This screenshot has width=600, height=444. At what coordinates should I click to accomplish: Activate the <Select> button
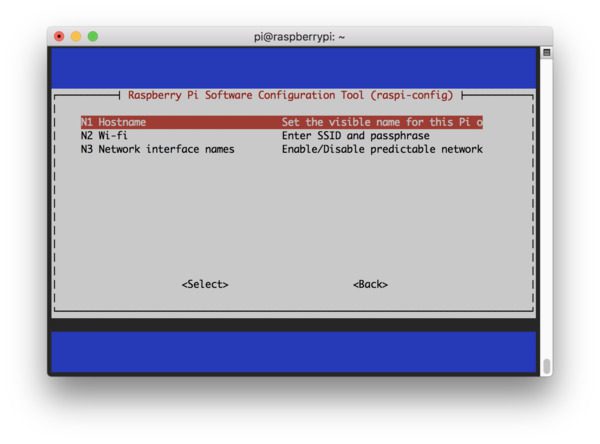click(205, 284)
